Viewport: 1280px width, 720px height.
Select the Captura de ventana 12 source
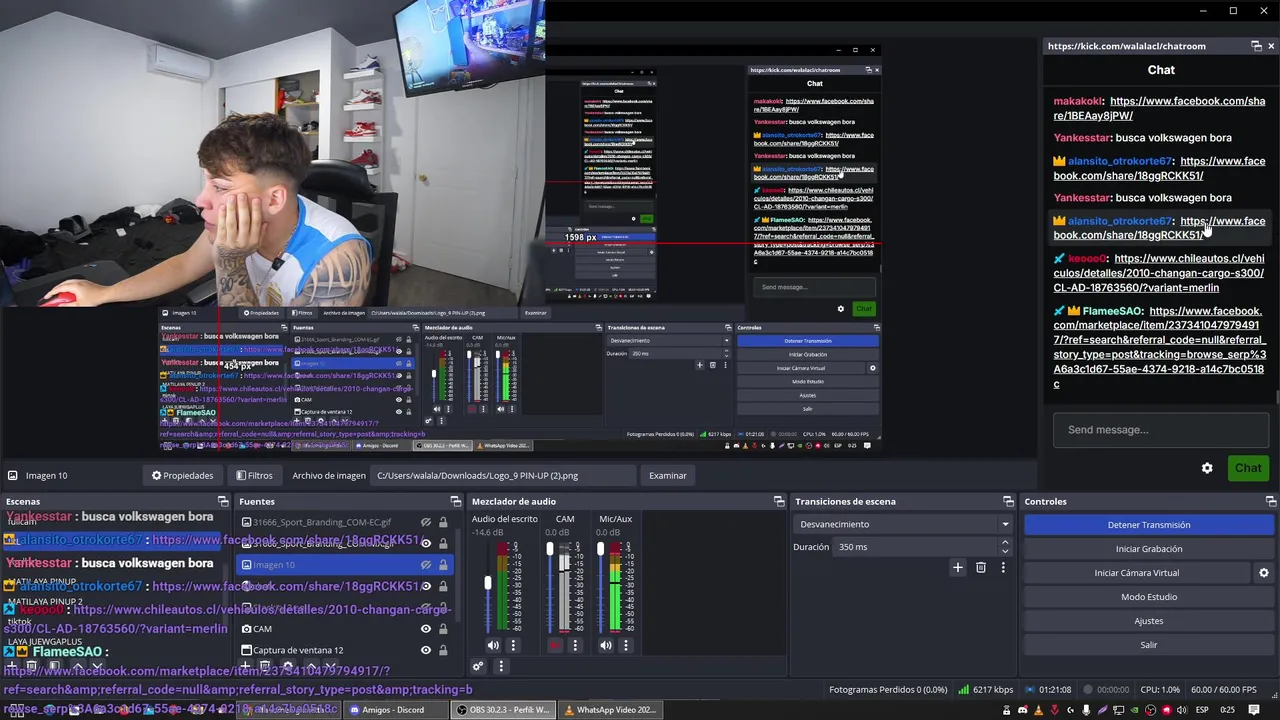345,650
